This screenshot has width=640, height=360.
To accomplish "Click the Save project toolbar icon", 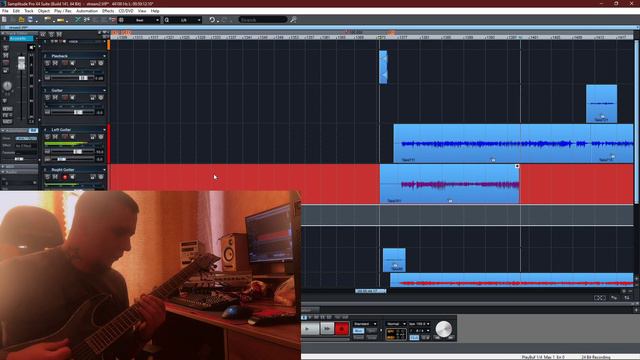I will click(x=30, y=20).
